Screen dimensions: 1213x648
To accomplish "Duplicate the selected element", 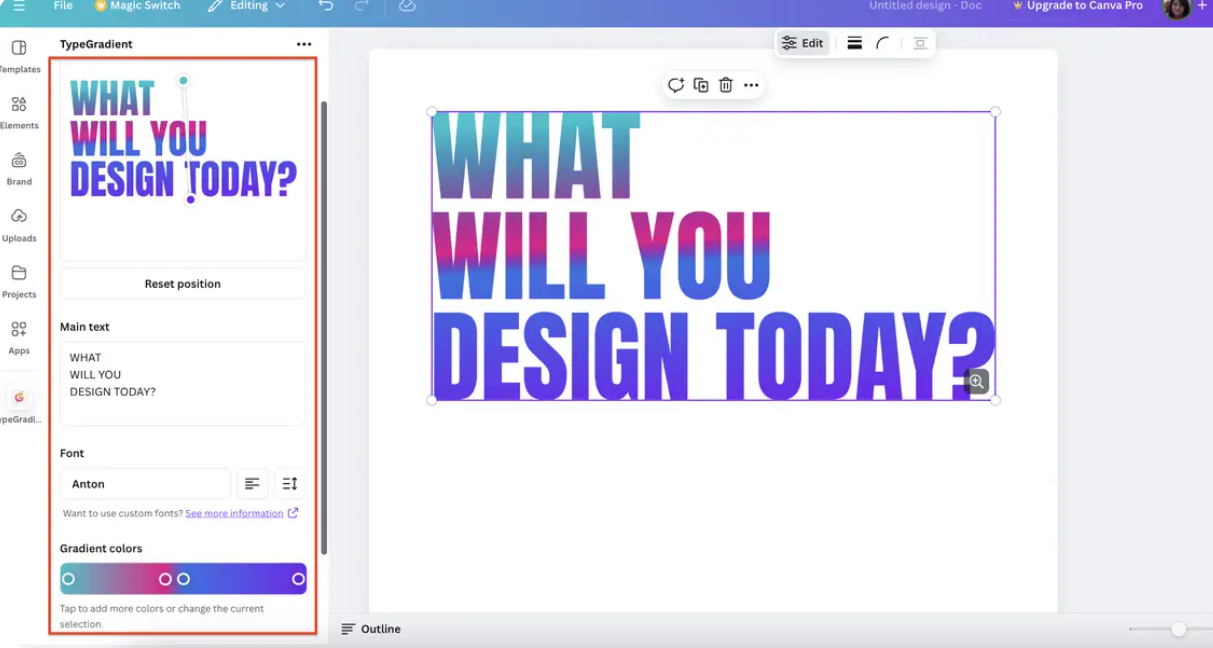I will (x=701, y=85).
